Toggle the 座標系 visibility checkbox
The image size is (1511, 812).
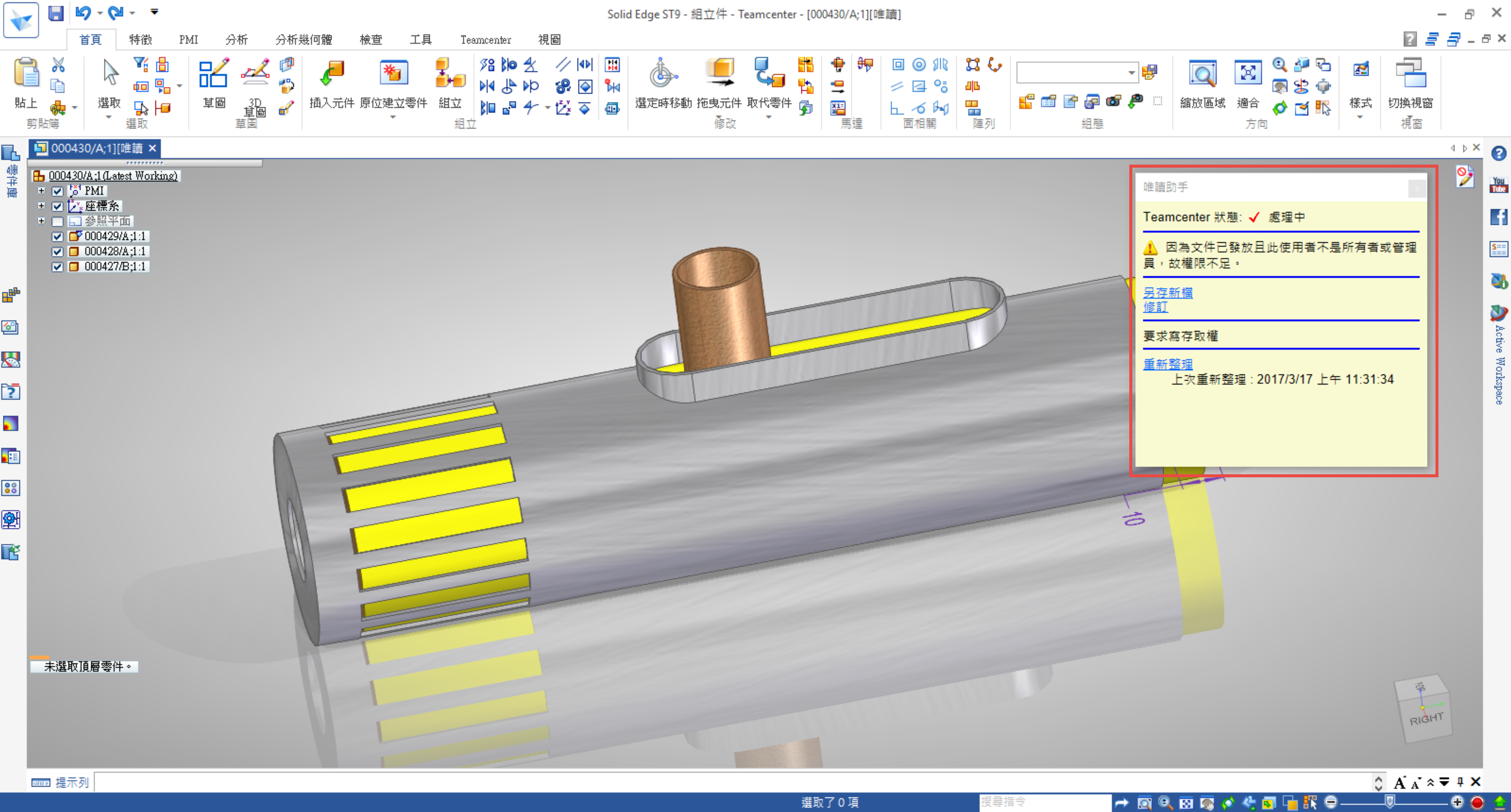(57, 206)
